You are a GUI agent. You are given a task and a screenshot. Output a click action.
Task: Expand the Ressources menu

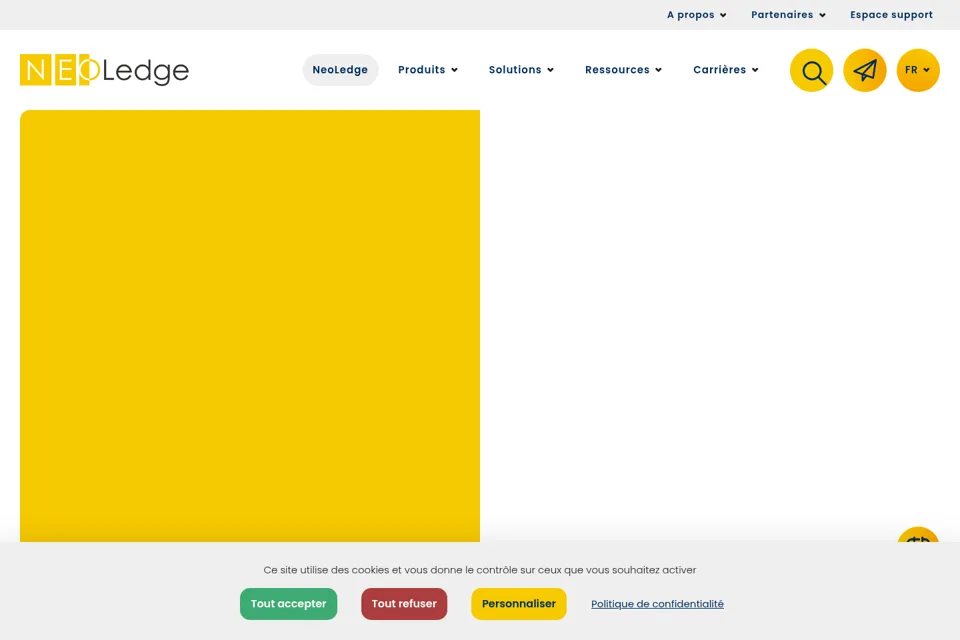pos(623,70)
